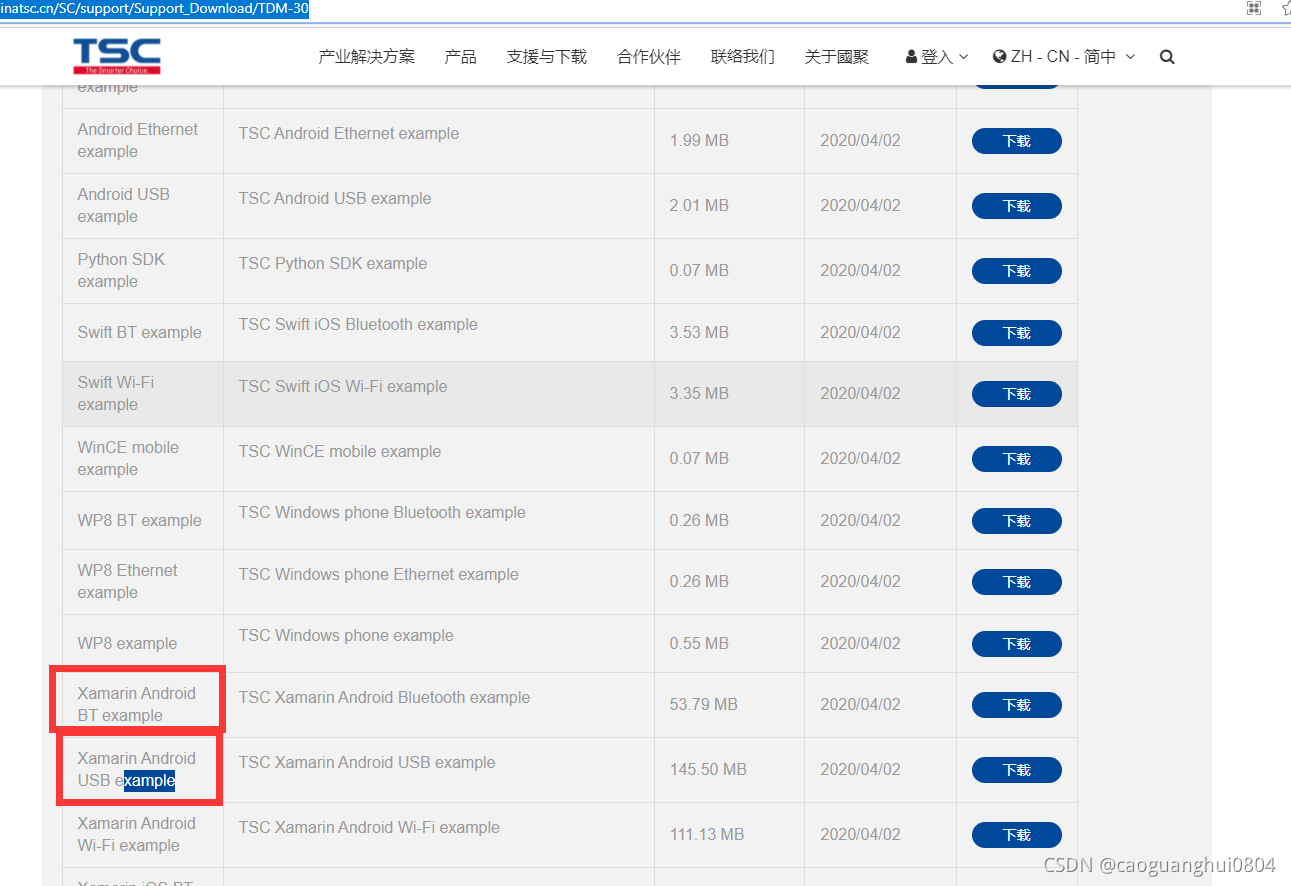
Task: Open the 合作伙伴 menu
Action: (x=649, y=57)
